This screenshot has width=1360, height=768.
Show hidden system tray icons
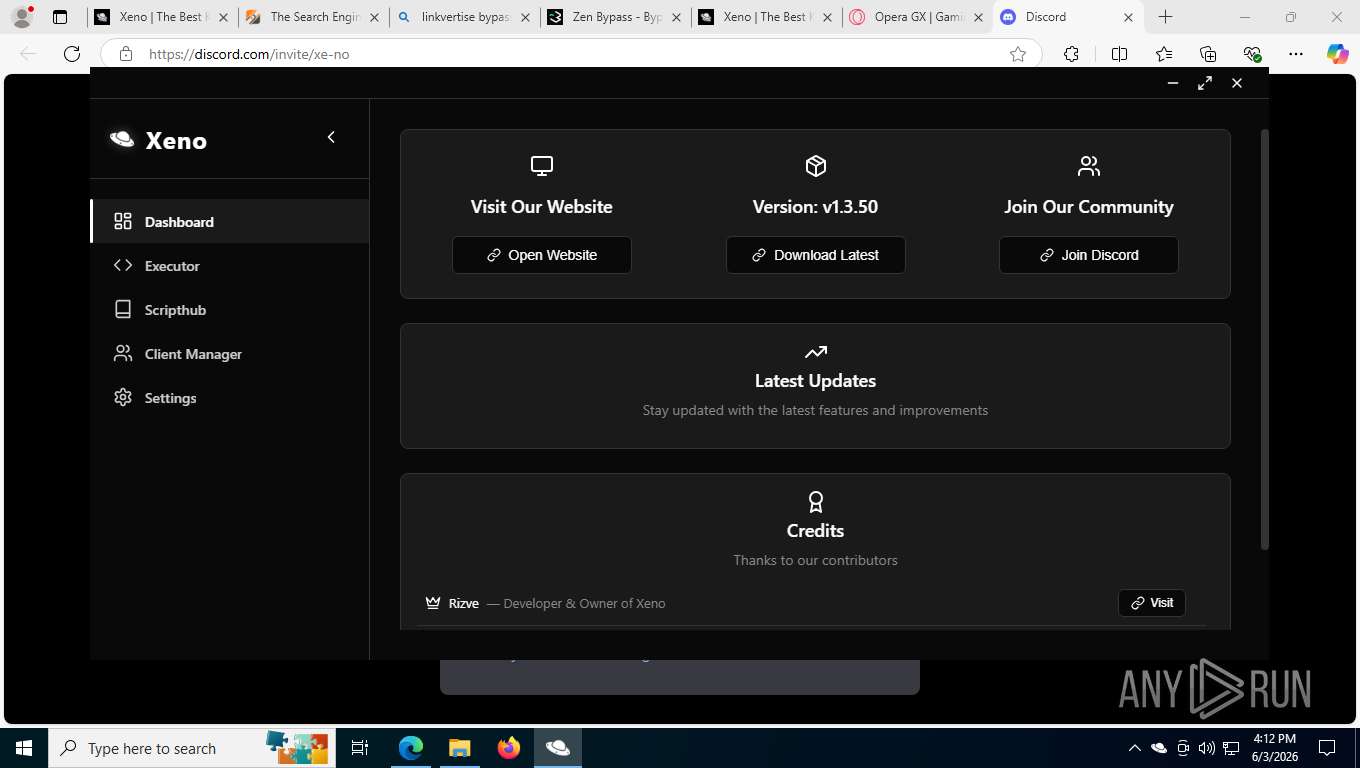(x=1134, y=748)
